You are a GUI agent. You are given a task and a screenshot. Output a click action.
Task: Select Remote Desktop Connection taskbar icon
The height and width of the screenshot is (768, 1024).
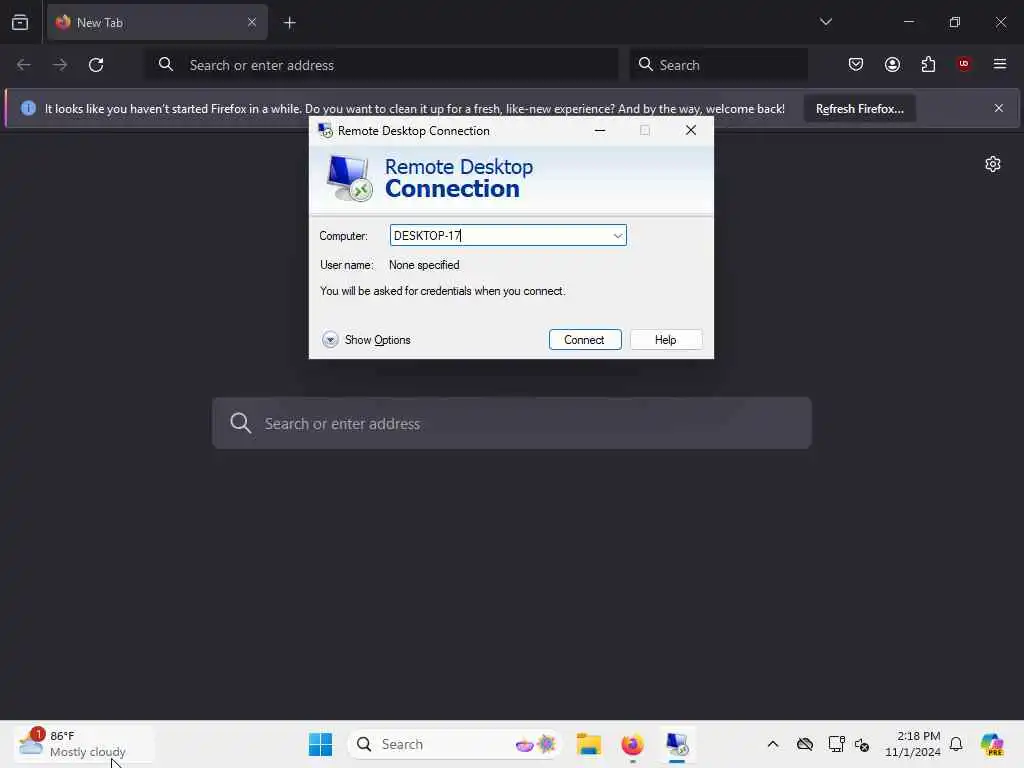point(677,744)
